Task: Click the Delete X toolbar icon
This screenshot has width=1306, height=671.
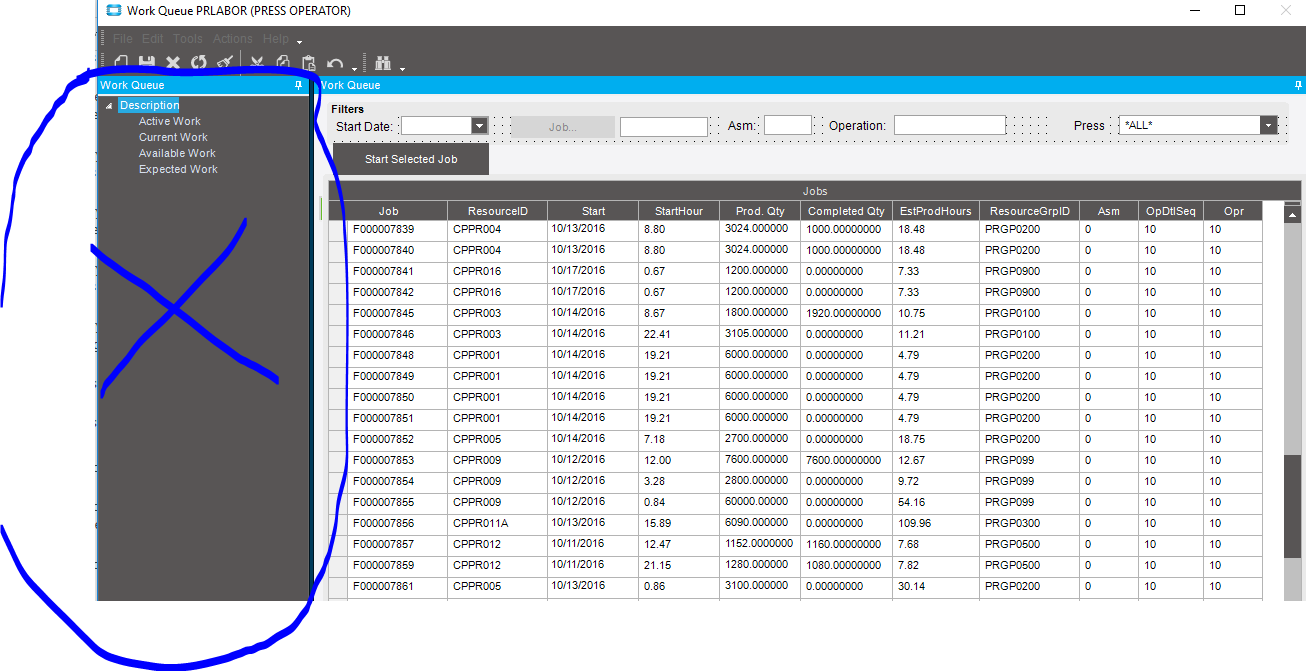Action: [172, 63]
